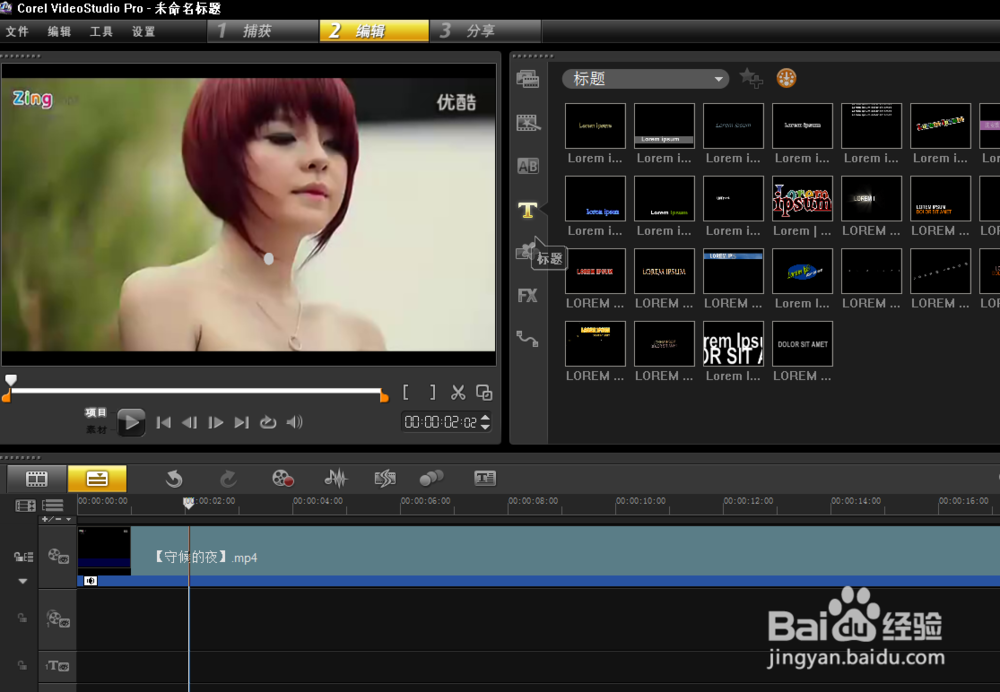Click the timeline playhead marker
This screenshot has width=1000, height=692.
(x=188, y=503)
